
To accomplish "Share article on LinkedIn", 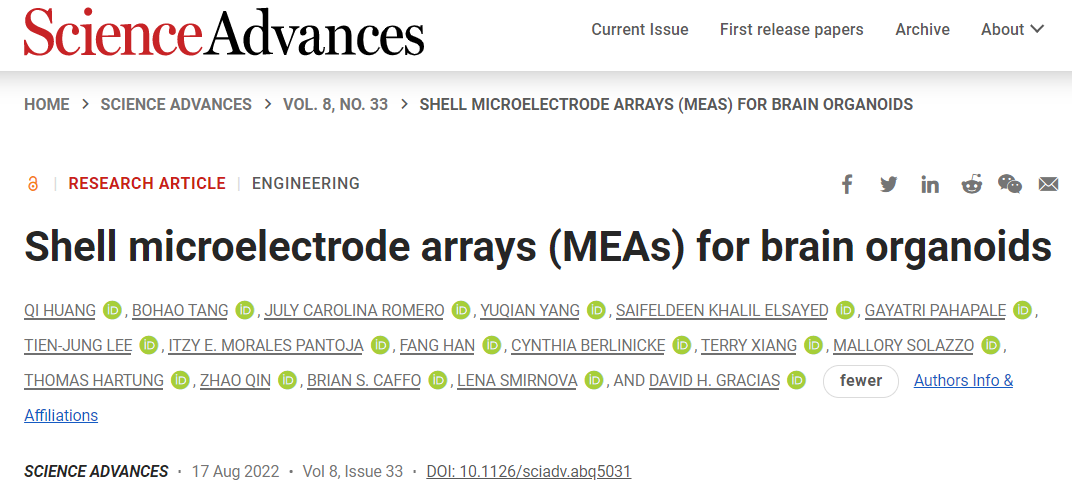I will coord(930,184).
